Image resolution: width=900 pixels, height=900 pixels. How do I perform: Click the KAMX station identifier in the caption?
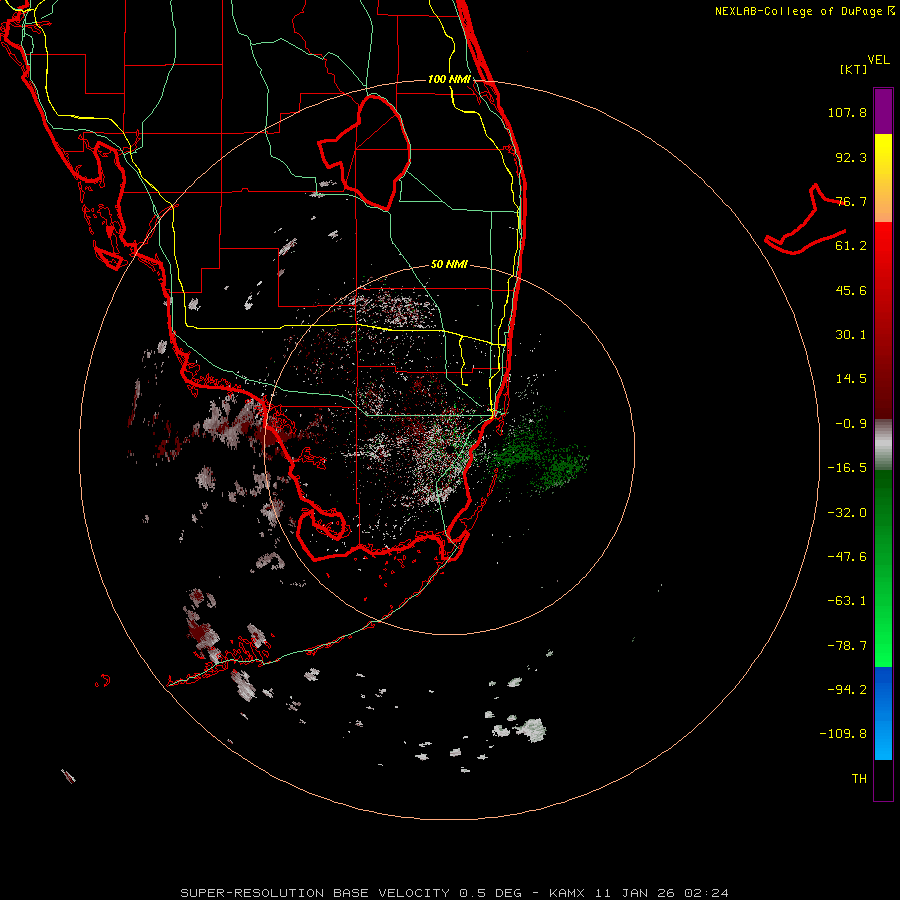[x=568, y=893]
